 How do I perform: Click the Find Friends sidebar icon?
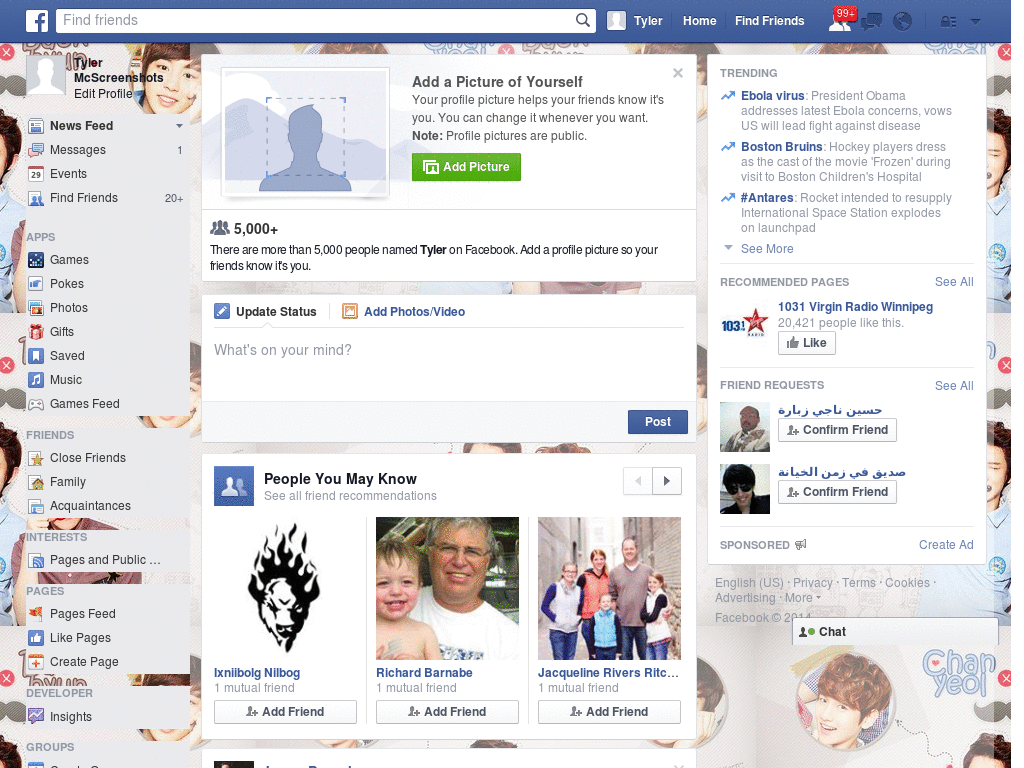tap(36, 199)
